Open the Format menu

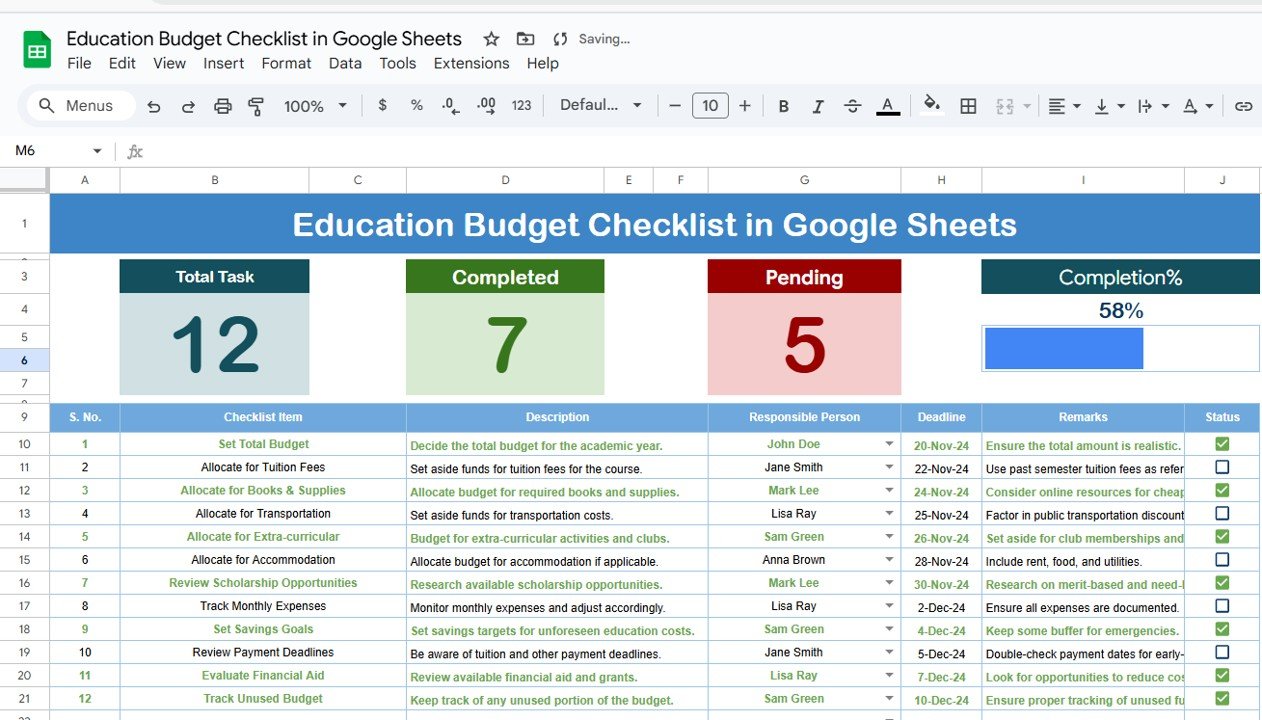tap(286, 63)
